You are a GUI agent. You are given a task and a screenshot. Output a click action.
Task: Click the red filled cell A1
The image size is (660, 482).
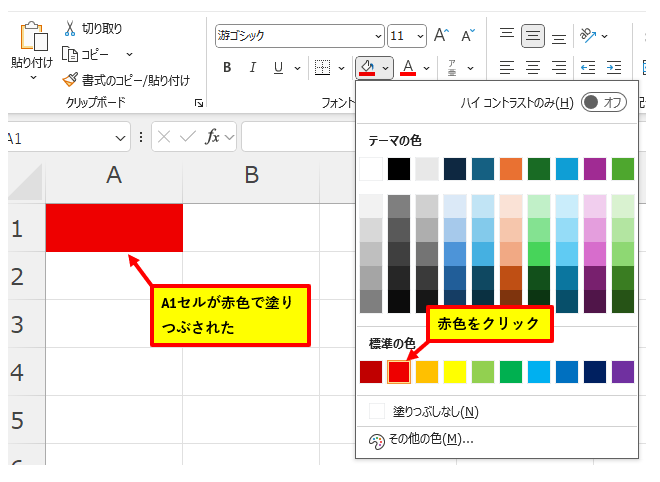pos(114,228)
